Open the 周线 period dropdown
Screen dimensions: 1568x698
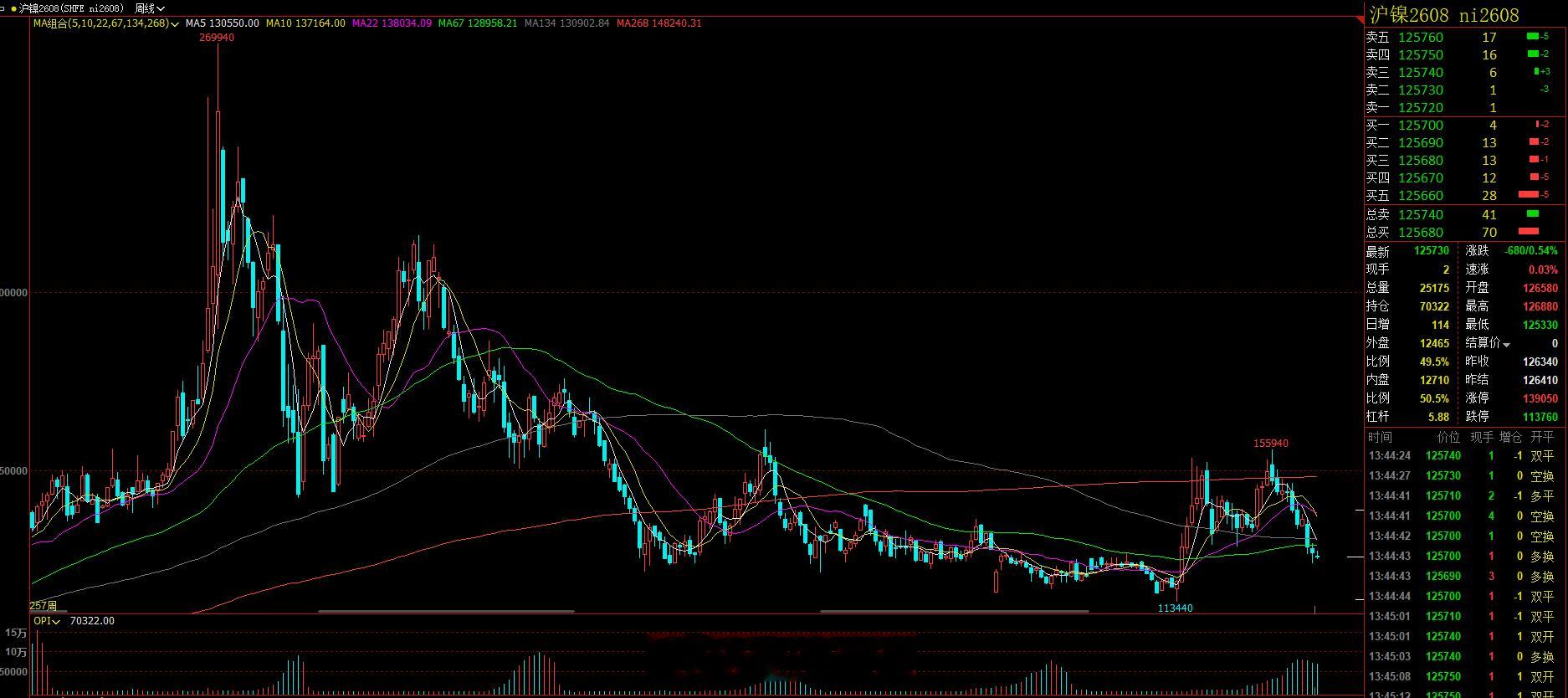coord(150,8)
